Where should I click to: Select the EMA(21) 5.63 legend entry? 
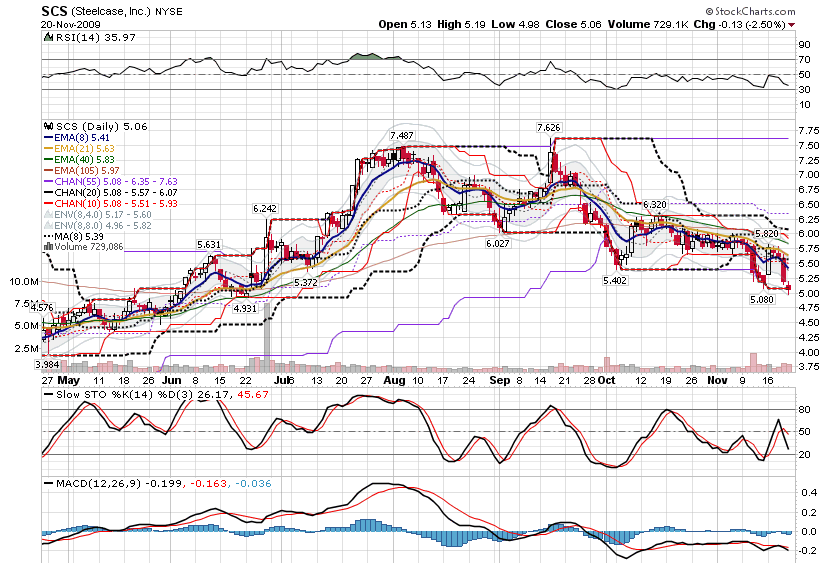click(x=79, y=148)
